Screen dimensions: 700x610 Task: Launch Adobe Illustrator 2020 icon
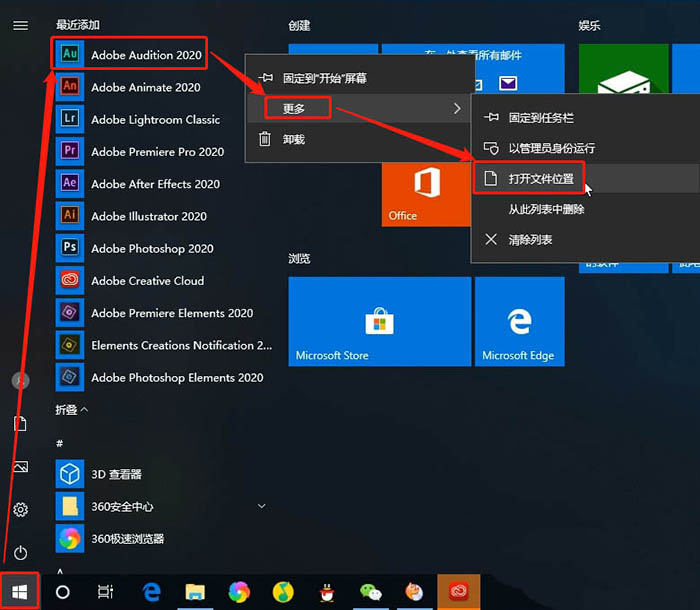coord(70,215)
